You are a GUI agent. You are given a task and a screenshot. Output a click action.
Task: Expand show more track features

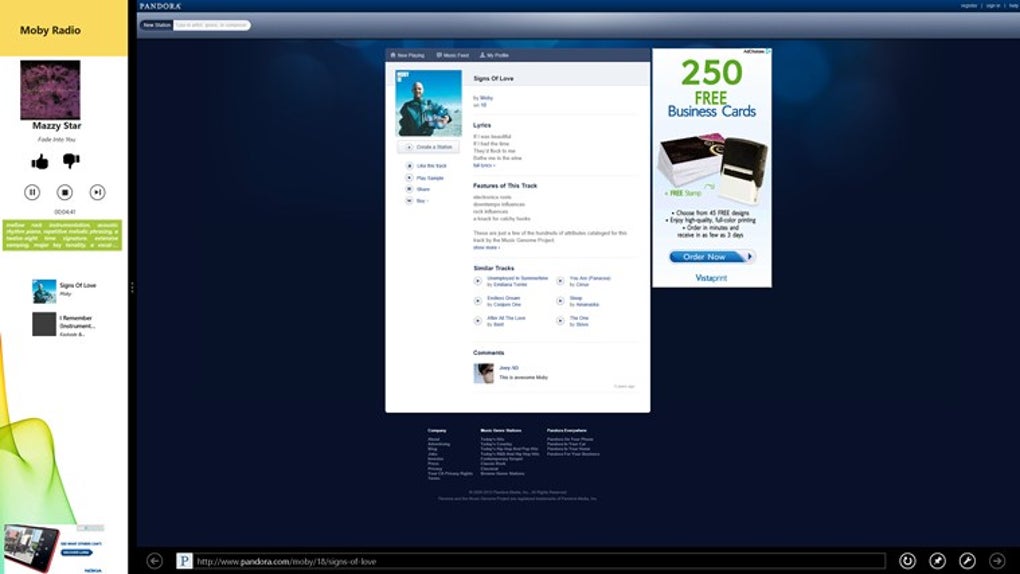point(486,247)
